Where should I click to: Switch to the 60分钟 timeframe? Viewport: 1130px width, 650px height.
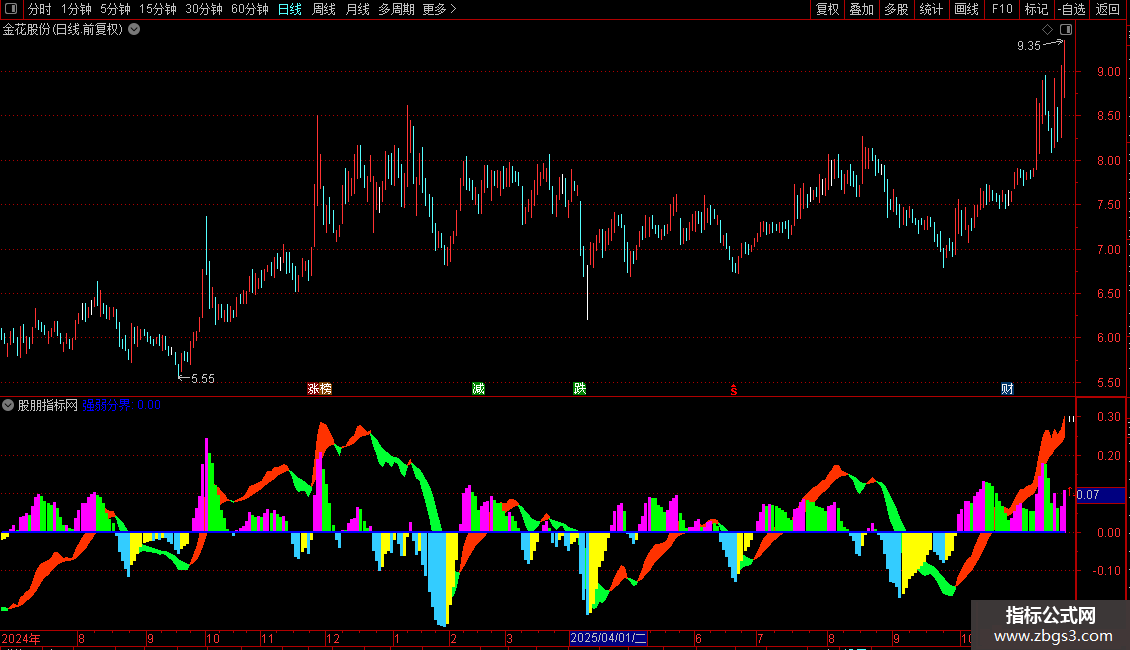(x=249, y=9)
